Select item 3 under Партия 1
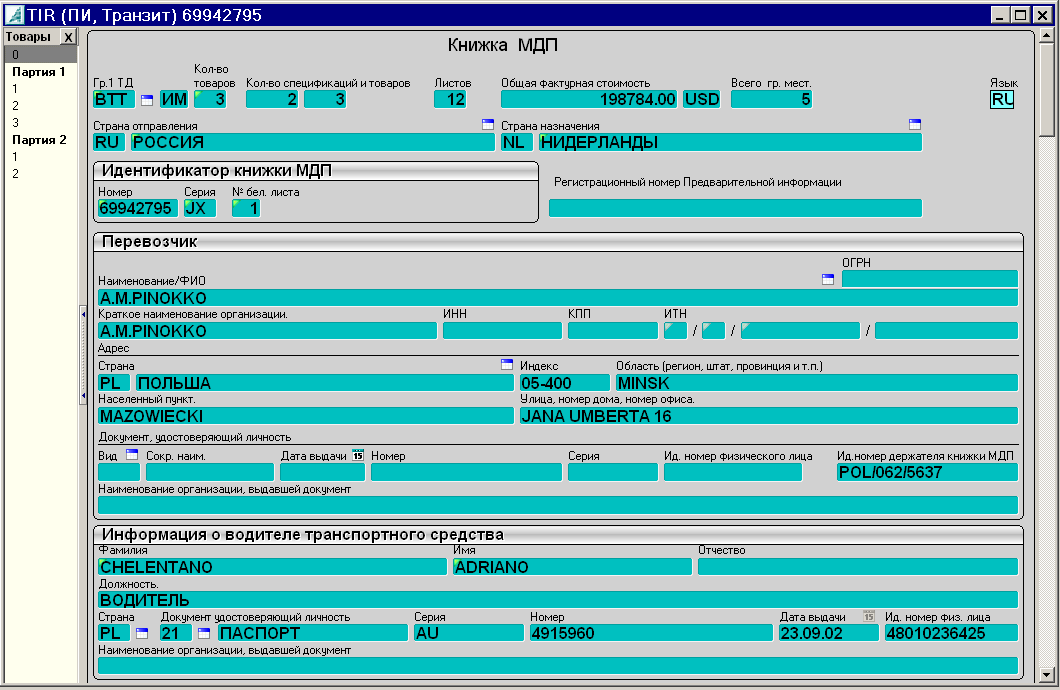This screenshot has height=690, width=1060. [x=15, y=123]
